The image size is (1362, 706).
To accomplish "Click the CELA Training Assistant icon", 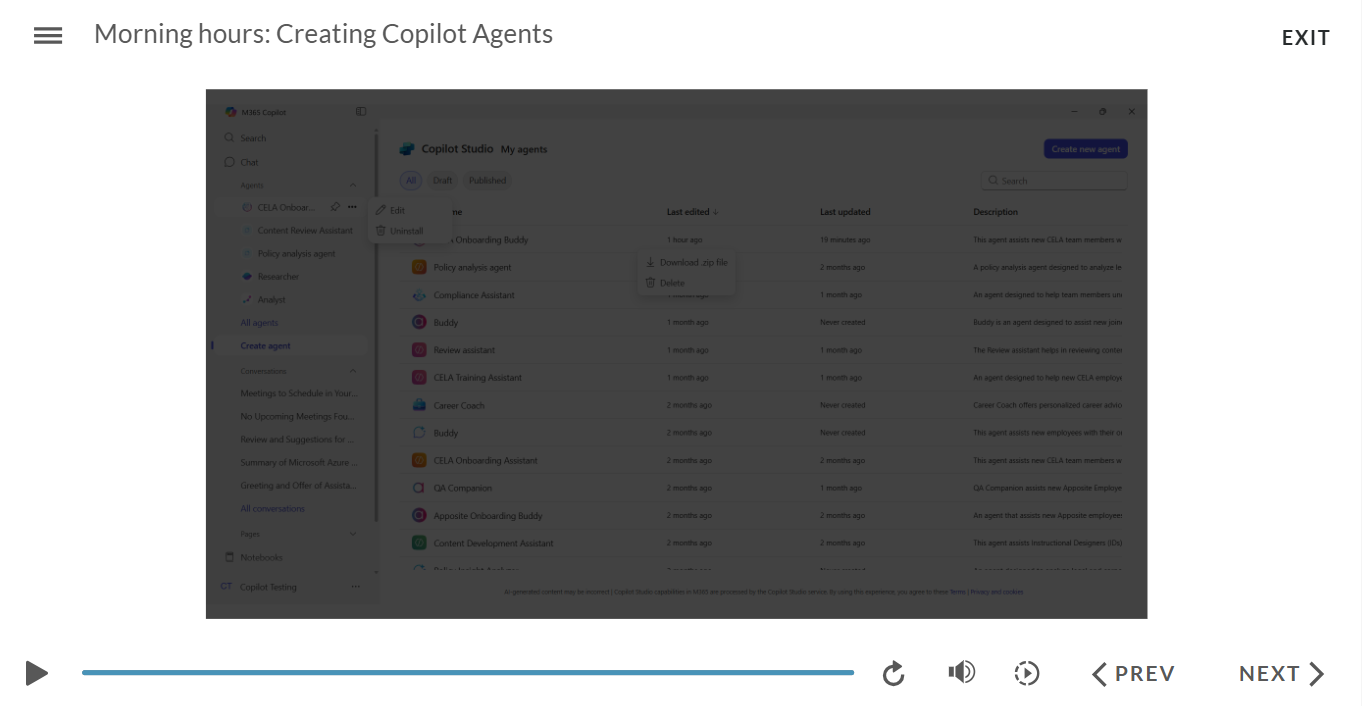I will click(420, 378).
